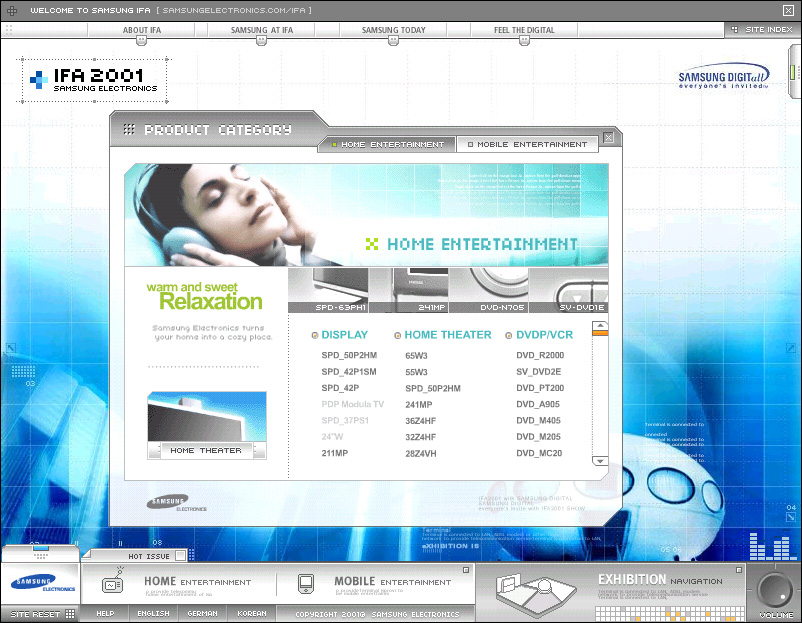The width and height of the screenshot is (802, 623).
Task: Select the SV-DVD1E product thumbnail
Action: point(568,290)
